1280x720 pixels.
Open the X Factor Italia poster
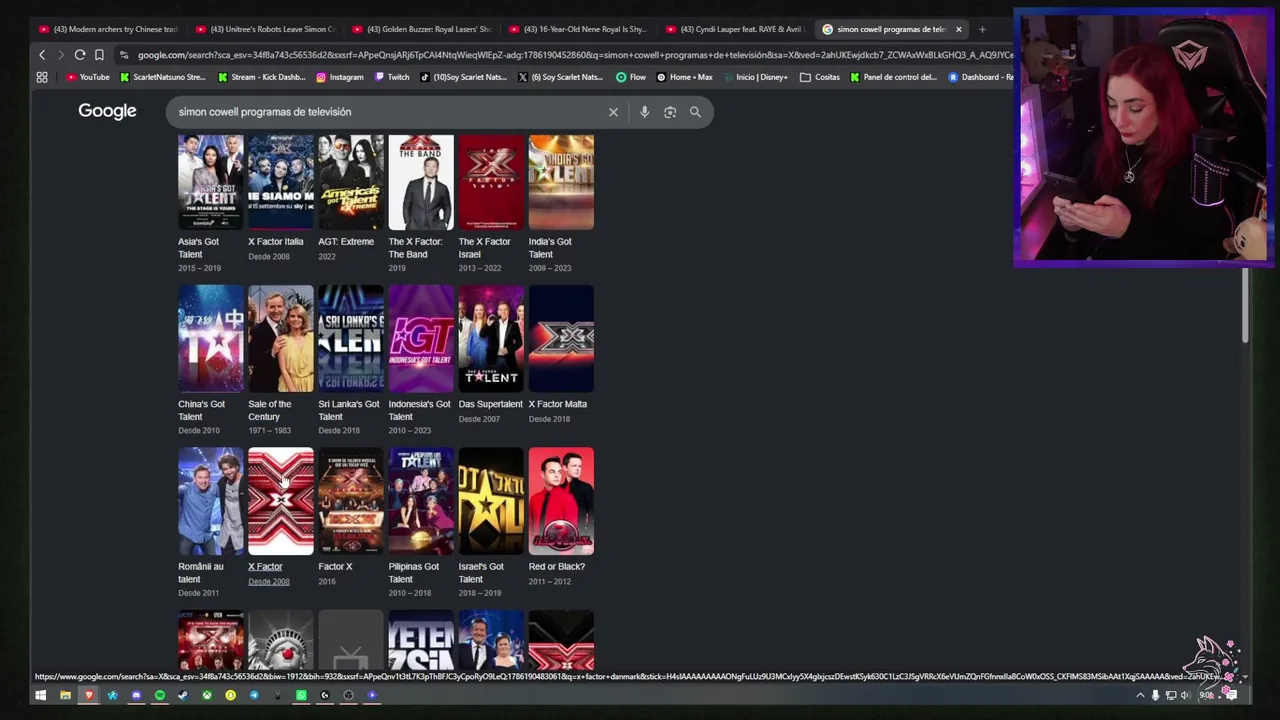click(280, 182)
